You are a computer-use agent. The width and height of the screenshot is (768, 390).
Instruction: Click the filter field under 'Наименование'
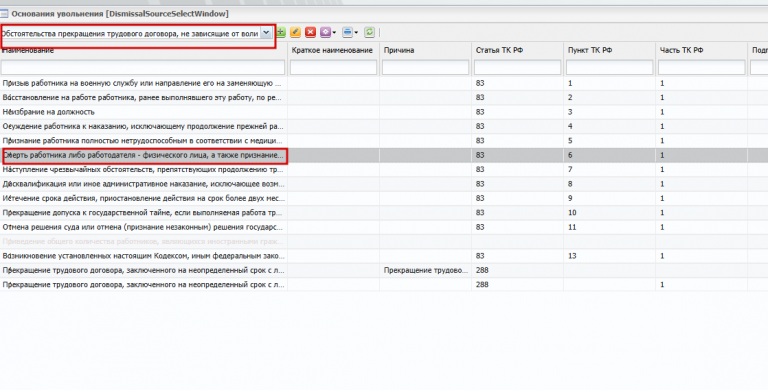pyautogui.click(x=143, y=67)
